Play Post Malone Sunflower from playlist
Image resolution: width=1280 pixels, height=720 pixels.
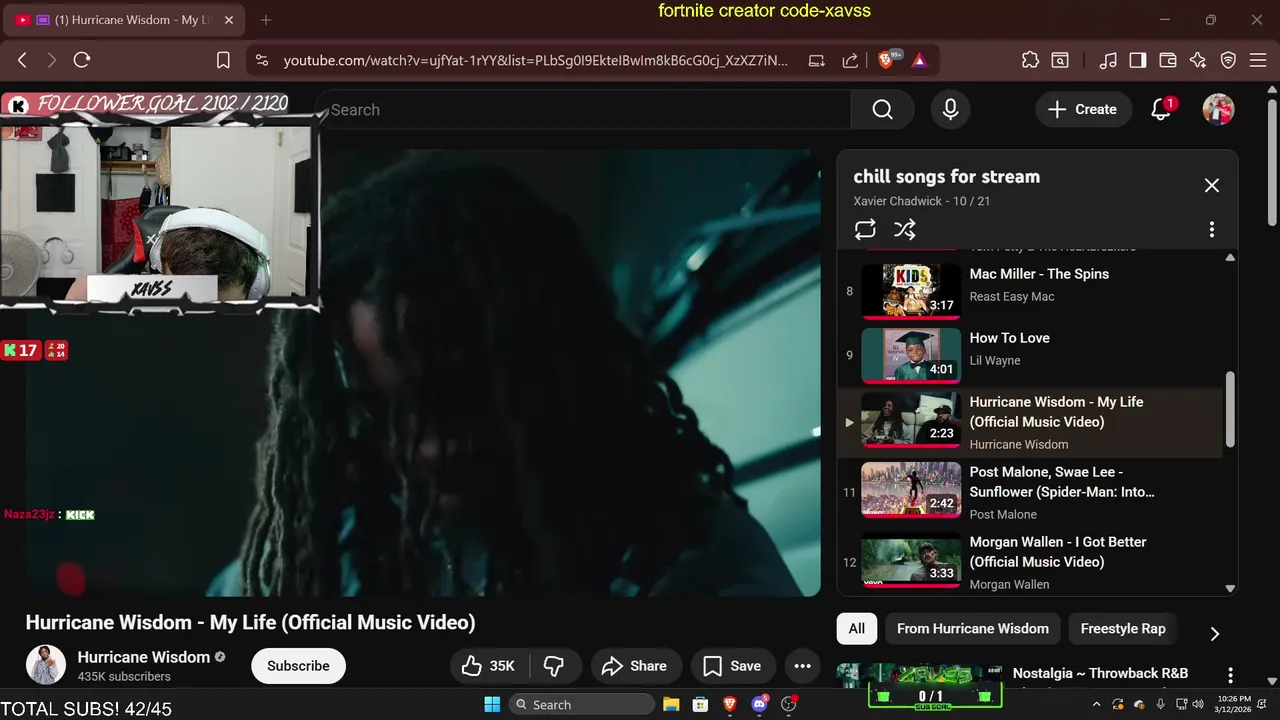click(x=1029, y=492)
